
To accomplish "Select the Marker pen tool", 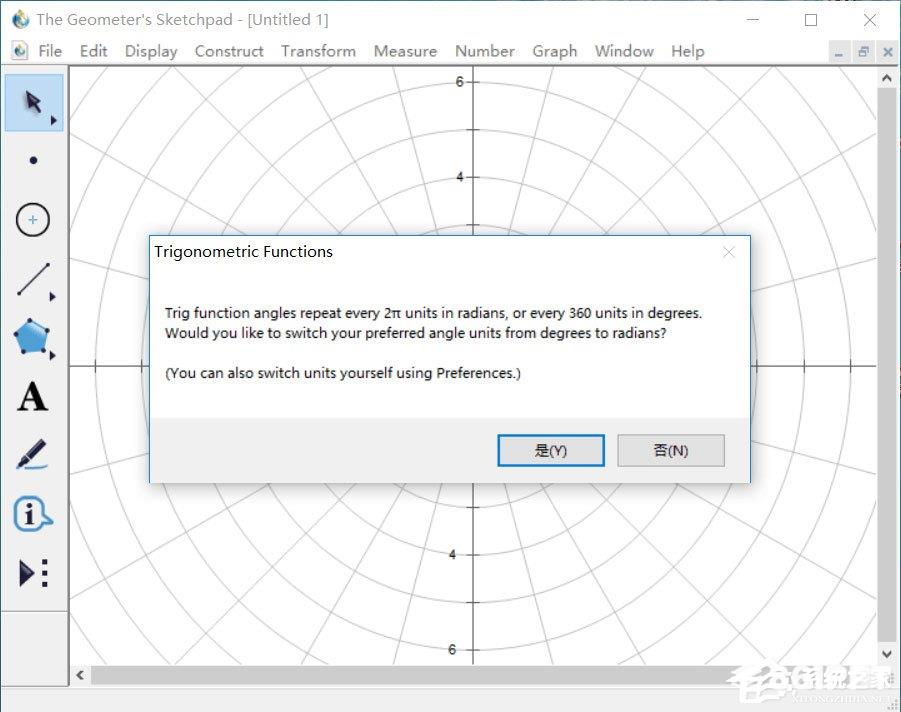I will (x=32, y=455).
